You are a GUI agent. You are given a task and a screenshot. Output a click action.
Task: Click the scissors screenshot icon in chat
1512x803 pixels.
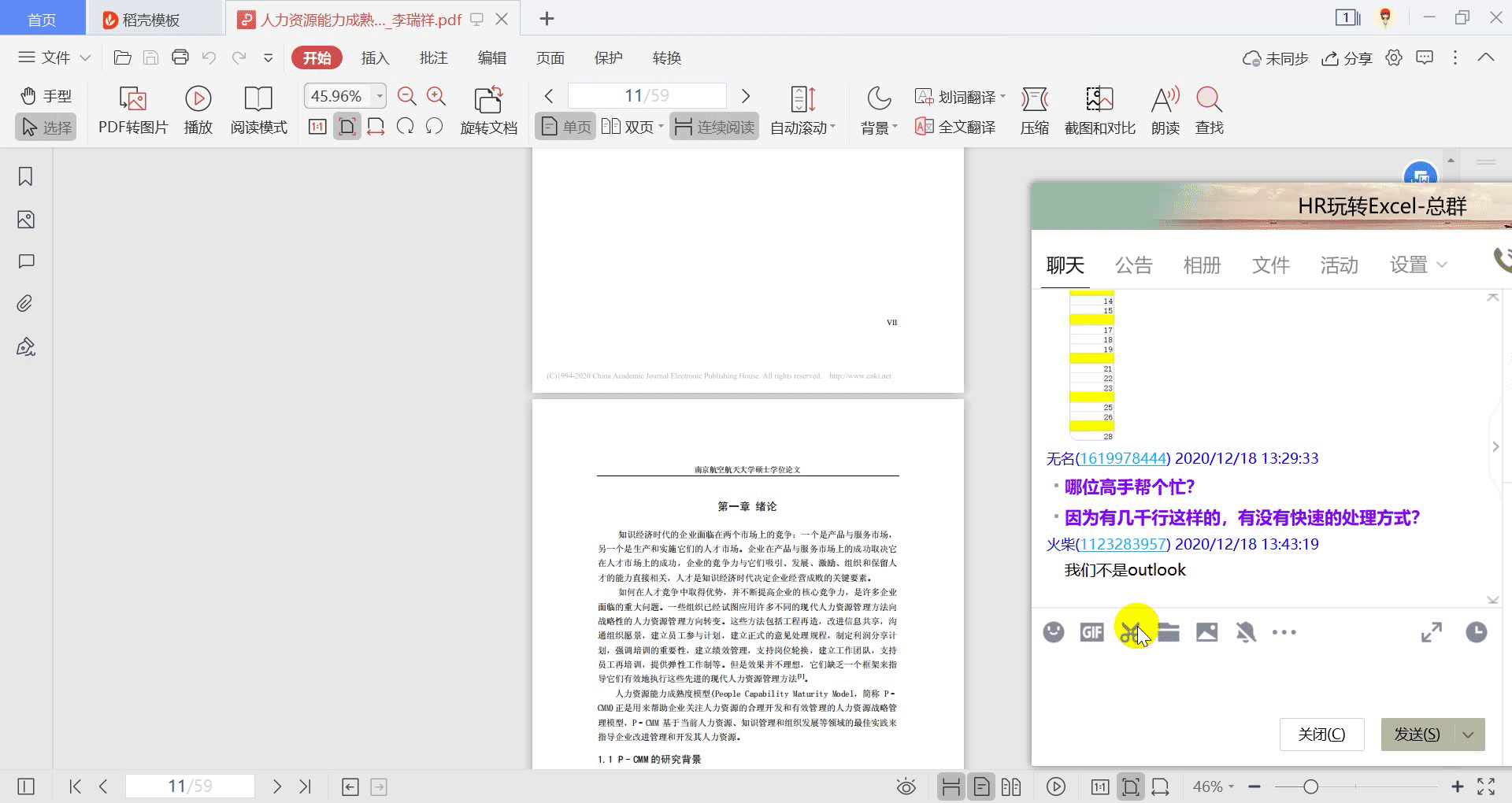point(1131,632)
